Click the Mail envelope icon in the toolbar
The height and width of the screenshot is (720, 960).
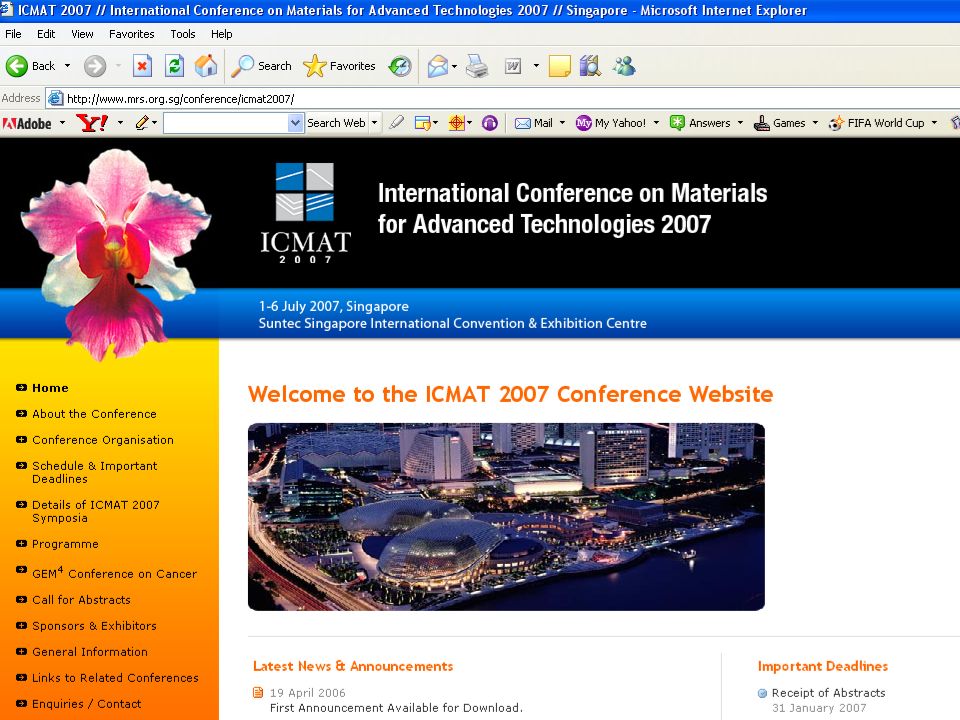pos(437,66)
